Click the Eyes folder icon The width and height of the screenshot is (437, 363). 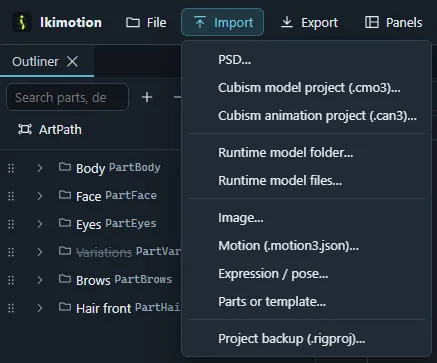pyautogui.click(x=65, y=222)
